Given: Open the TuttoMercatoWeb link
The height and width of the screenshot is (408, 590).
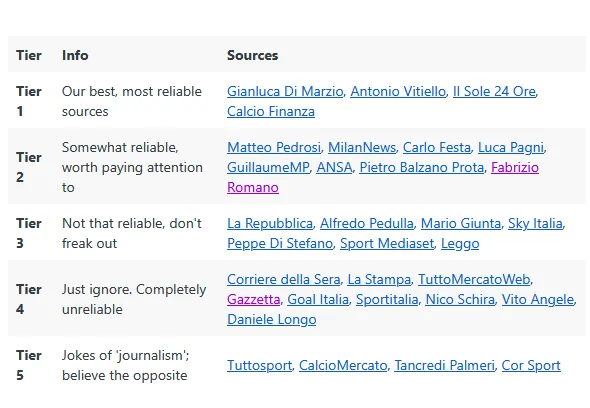Looking at the screenshot, I should click(474, 280).
